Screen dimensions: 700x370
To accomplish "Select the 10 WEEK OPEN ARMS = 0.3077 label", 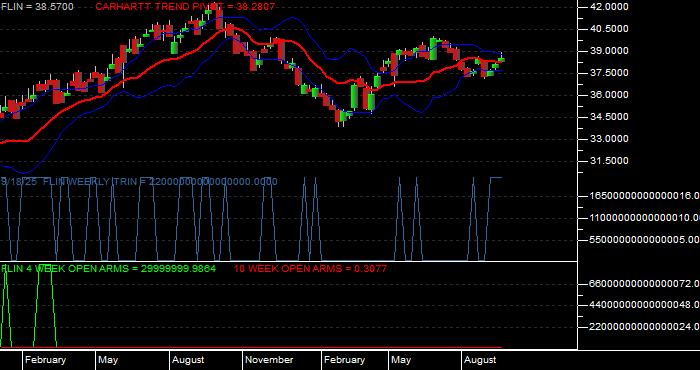I will 310,269.
